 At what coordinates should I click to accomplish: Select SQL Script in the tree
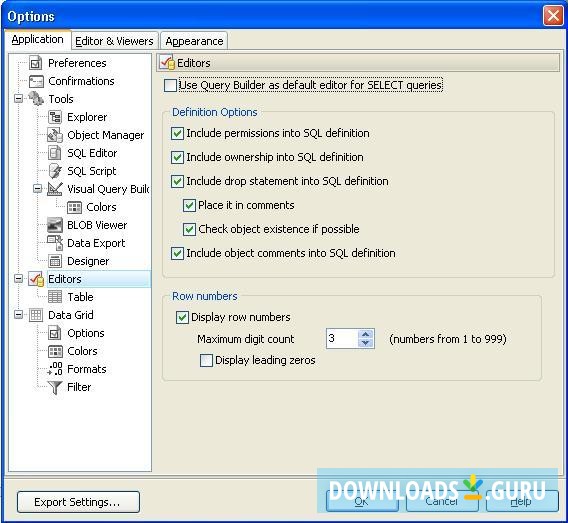[92, 171]
